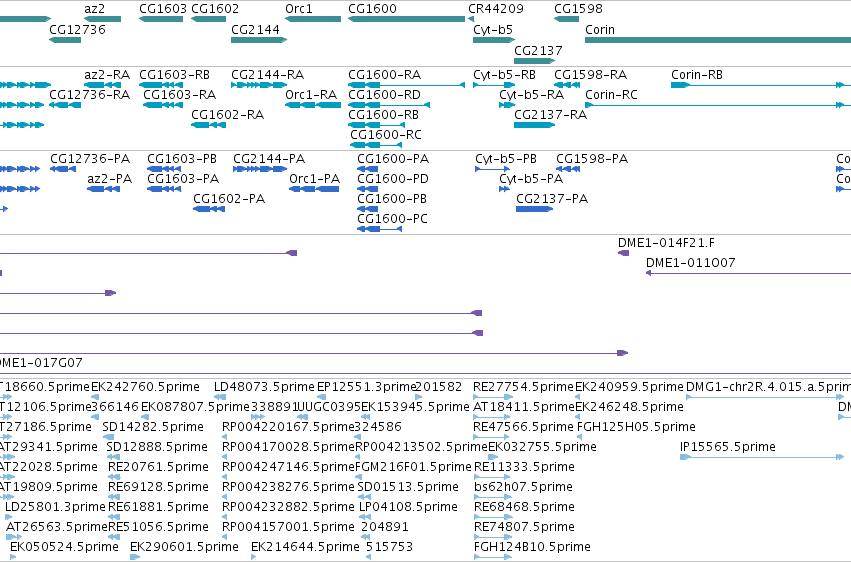This screenshot has width=851, height=562.
Task: Click the Cyt-b5-PB protein
Action: tap(493, 169)
